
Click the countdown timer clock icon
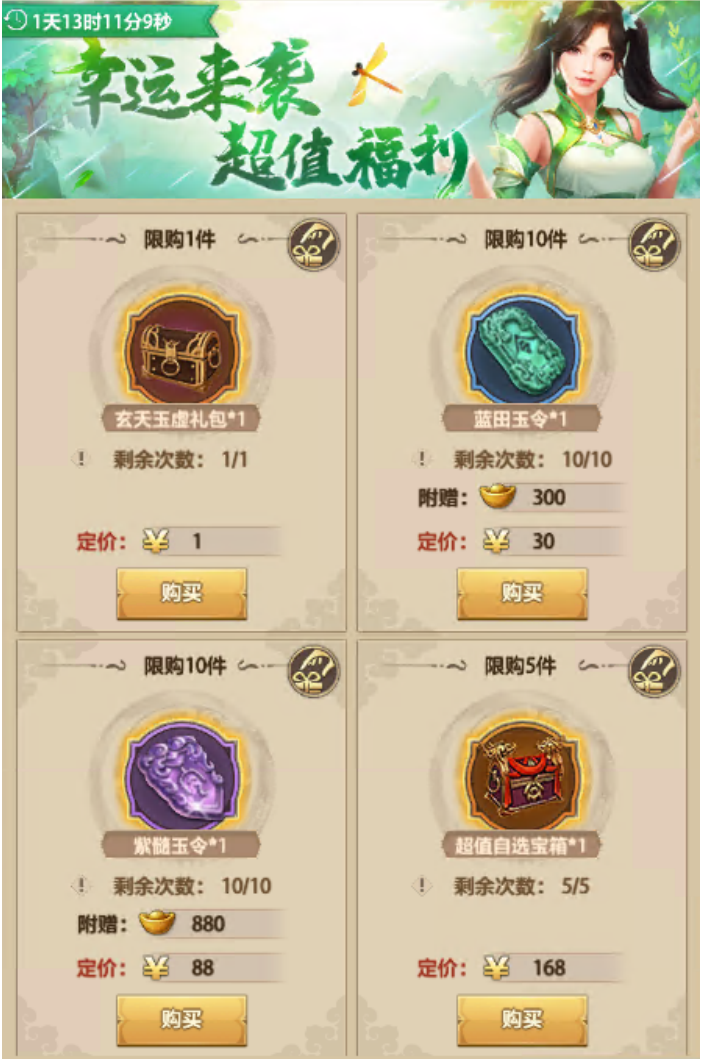tap(16, 20)
